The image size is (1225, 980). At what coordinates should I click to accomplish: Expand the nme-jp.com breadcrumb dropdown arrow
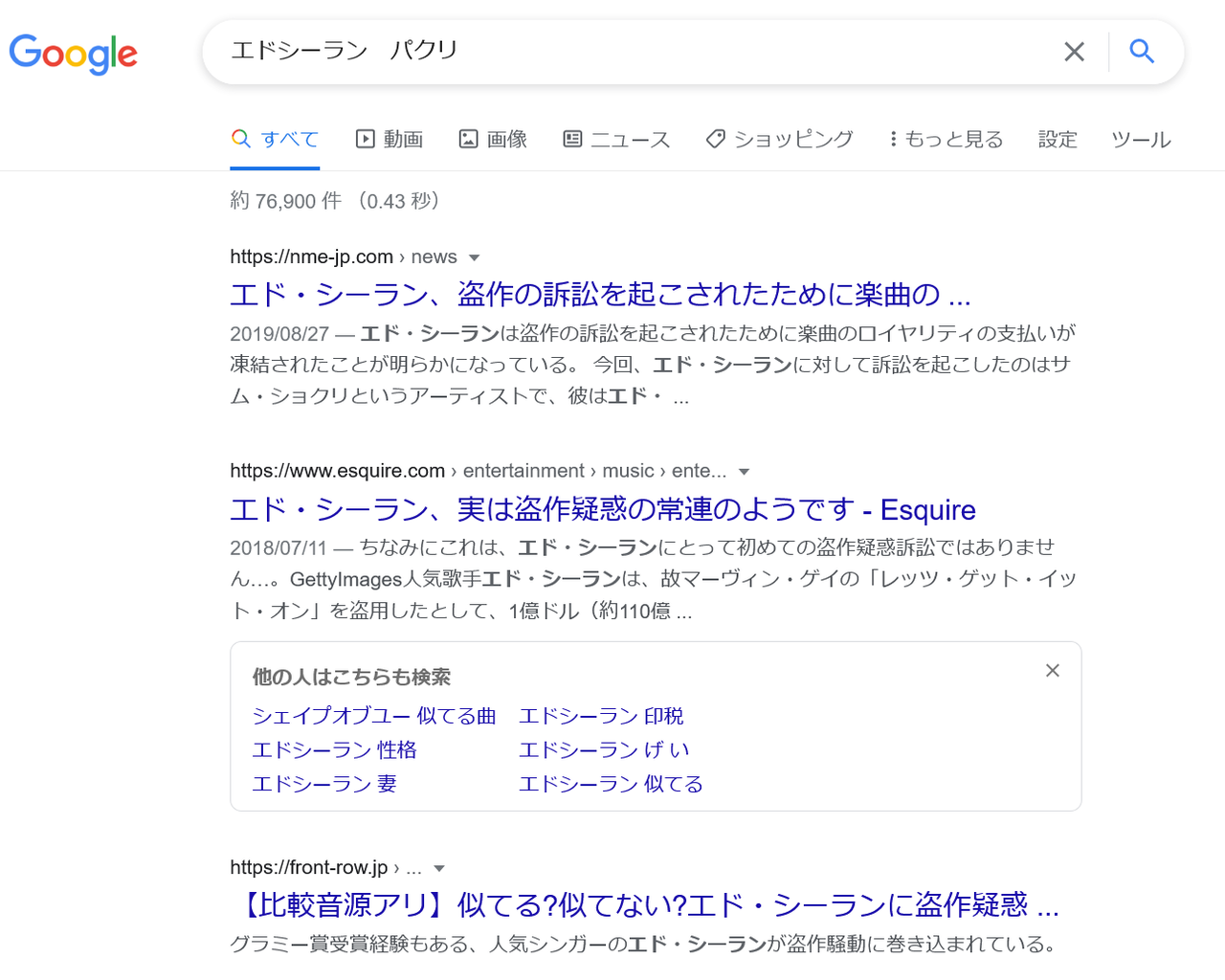tap(474, 256)
